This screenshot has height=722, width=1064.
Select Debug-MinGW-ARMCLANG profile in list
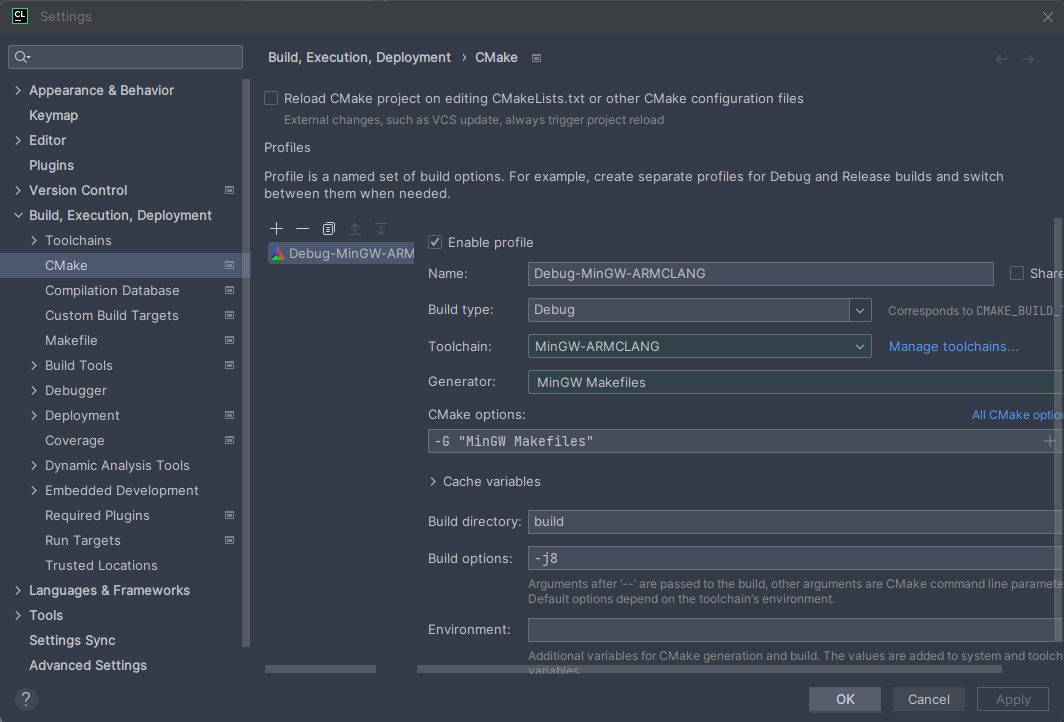[x=341, y=254]
